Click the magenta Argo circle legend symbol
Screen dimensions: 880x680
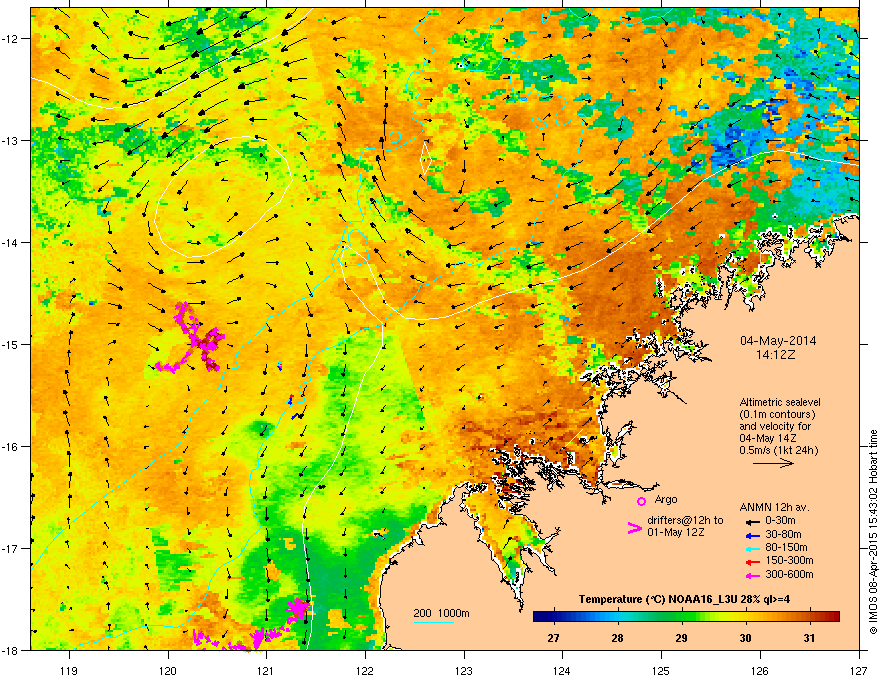[x=641, y=501]
